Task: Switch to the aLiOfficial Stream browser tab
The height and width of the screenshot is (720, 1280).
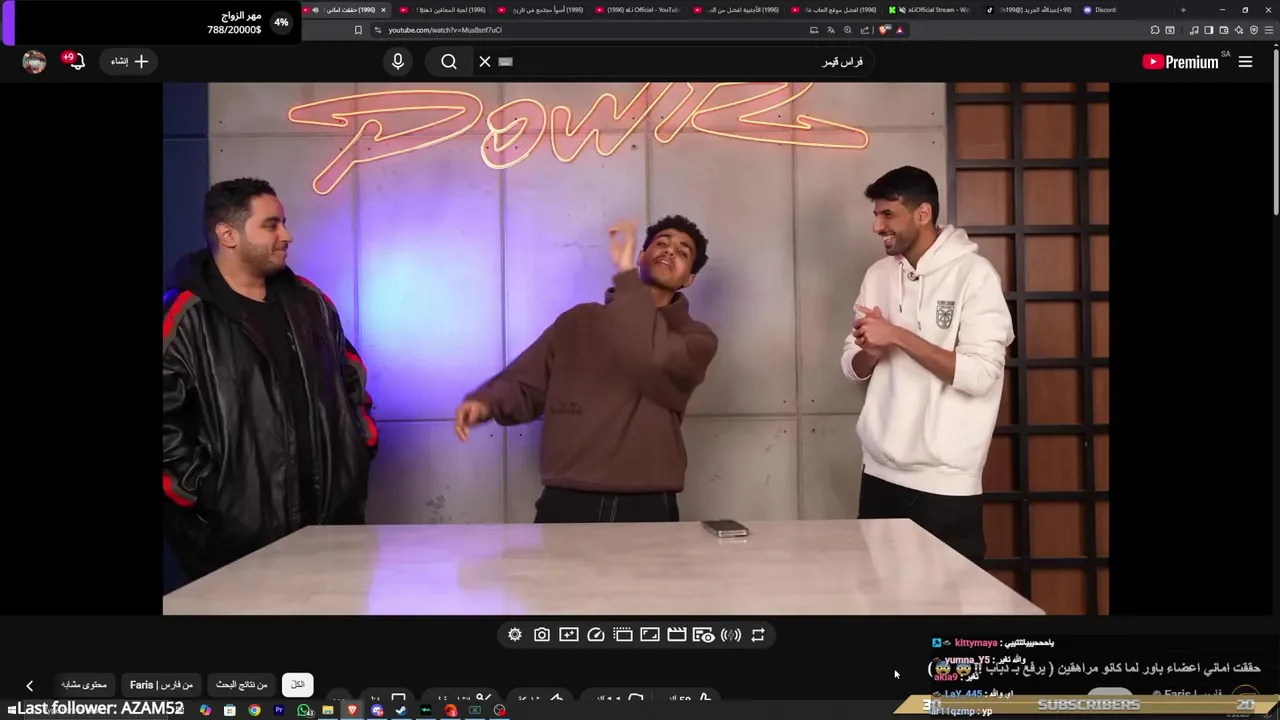Action: tap(928, 10)
